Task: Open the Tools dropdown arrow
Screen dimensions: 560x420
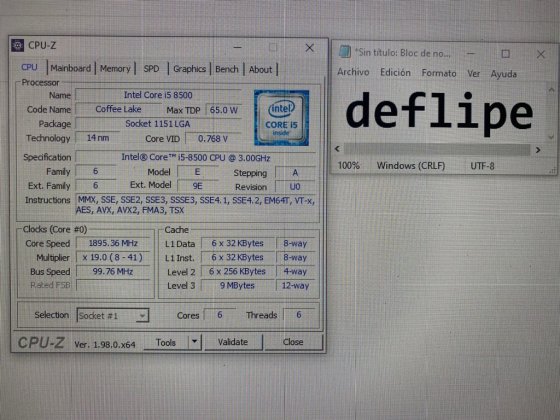Action: [x=195, y=342]
